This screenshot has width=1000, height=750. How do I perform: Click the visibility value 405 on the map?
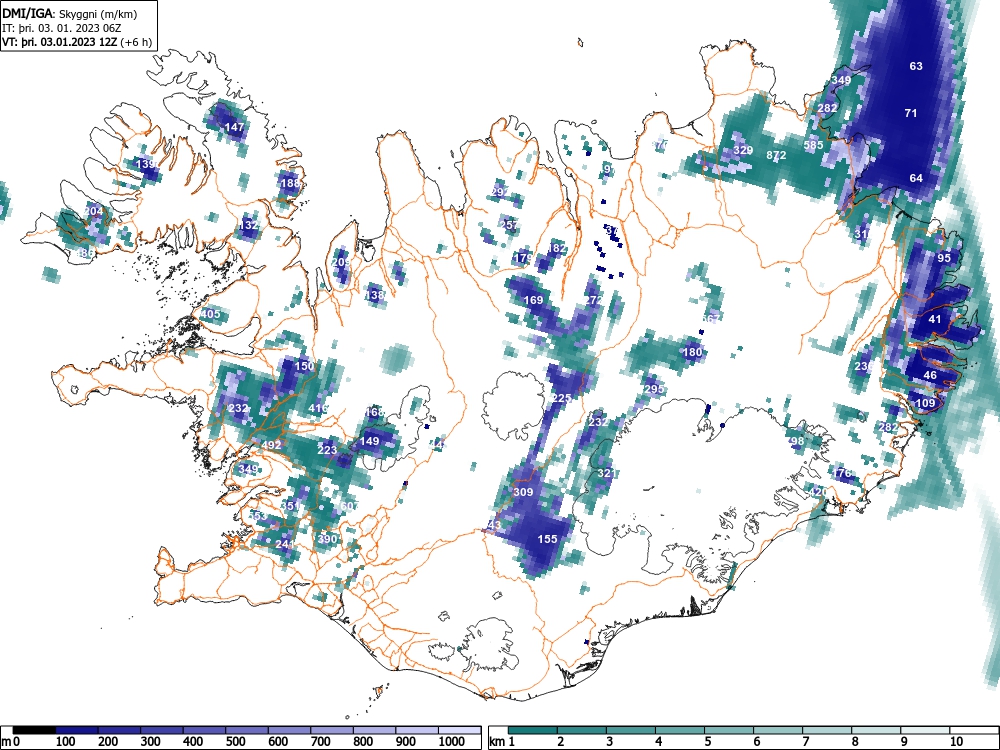(210, 314)
